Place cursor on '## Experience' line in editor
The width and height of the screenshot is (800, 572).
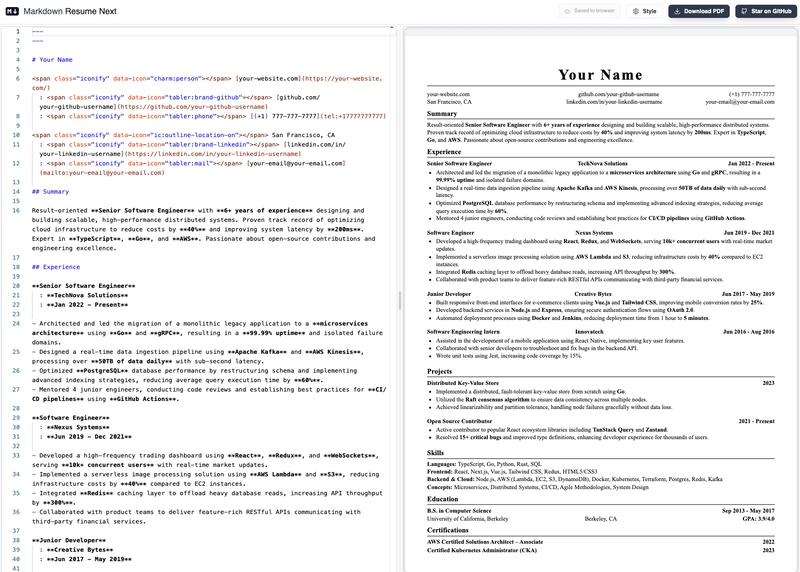(56, 267)
